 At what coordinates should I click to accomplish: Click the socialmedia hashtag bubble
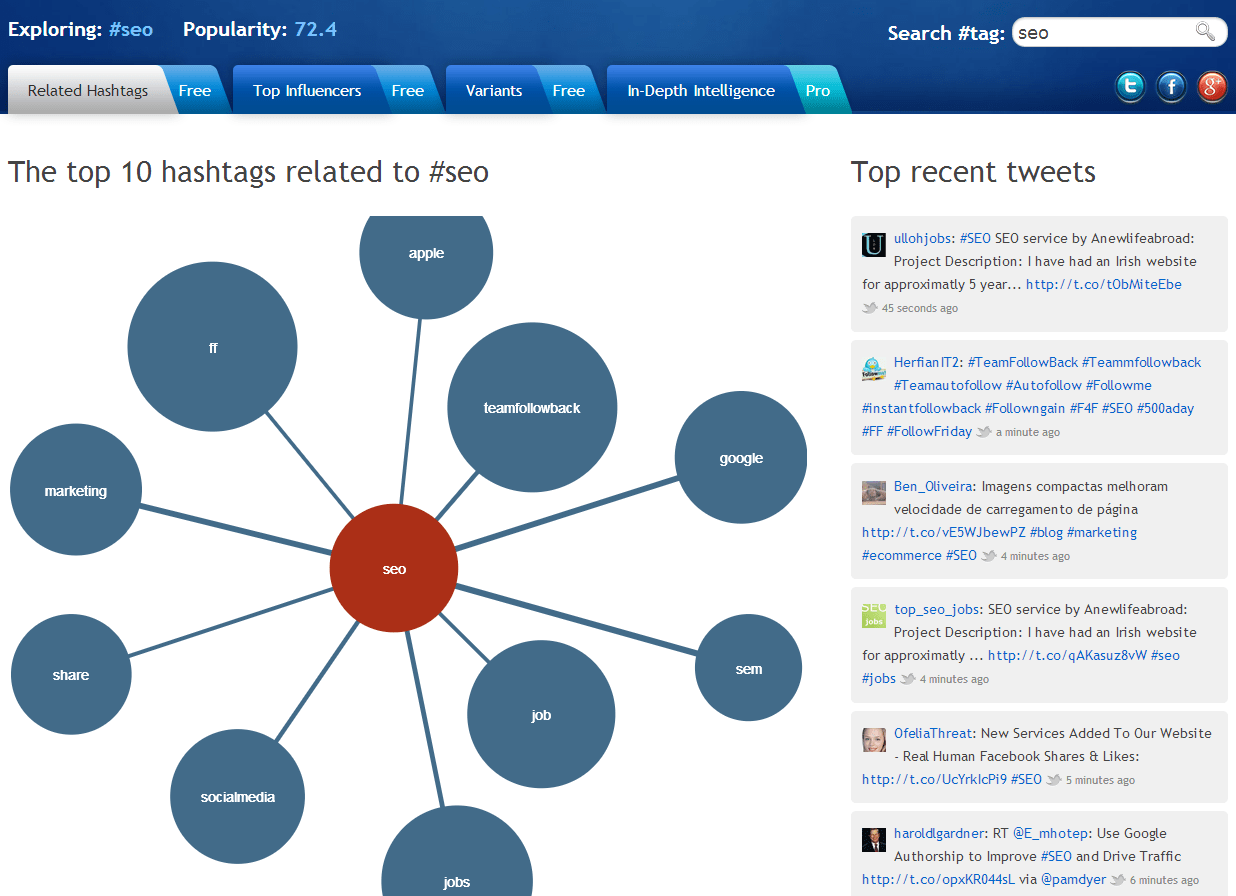pos(237,797)
